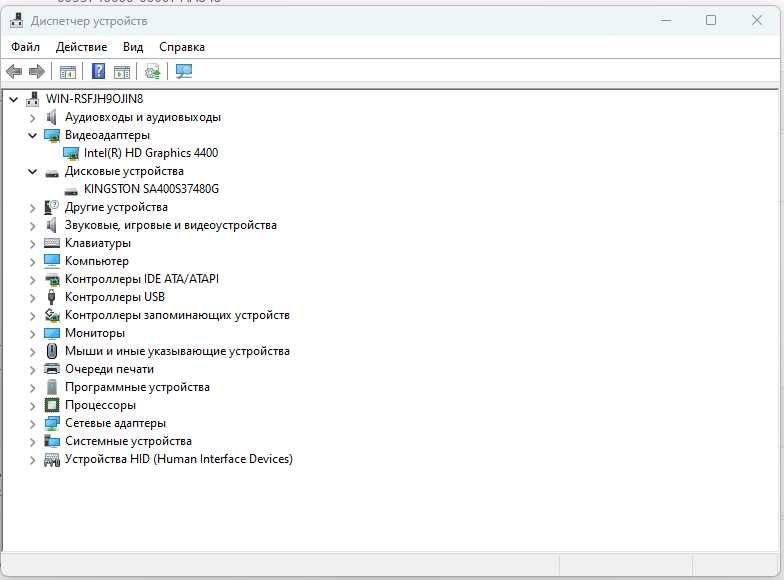The image size is (784, 580).
Task: Minimize the Device Manager window
Action: [666, 20]
